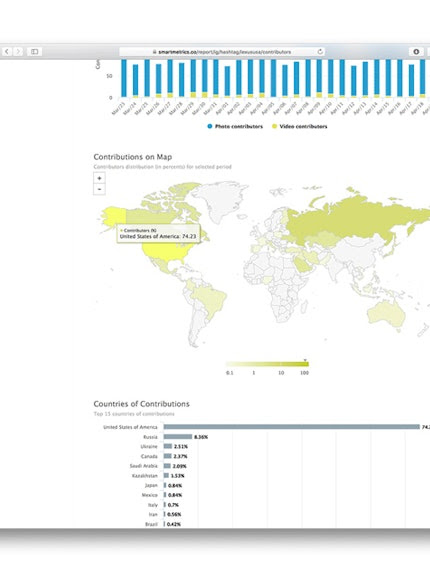Click the map color scale marker arrow
This screenshot has height=570, width=430.
305,360
